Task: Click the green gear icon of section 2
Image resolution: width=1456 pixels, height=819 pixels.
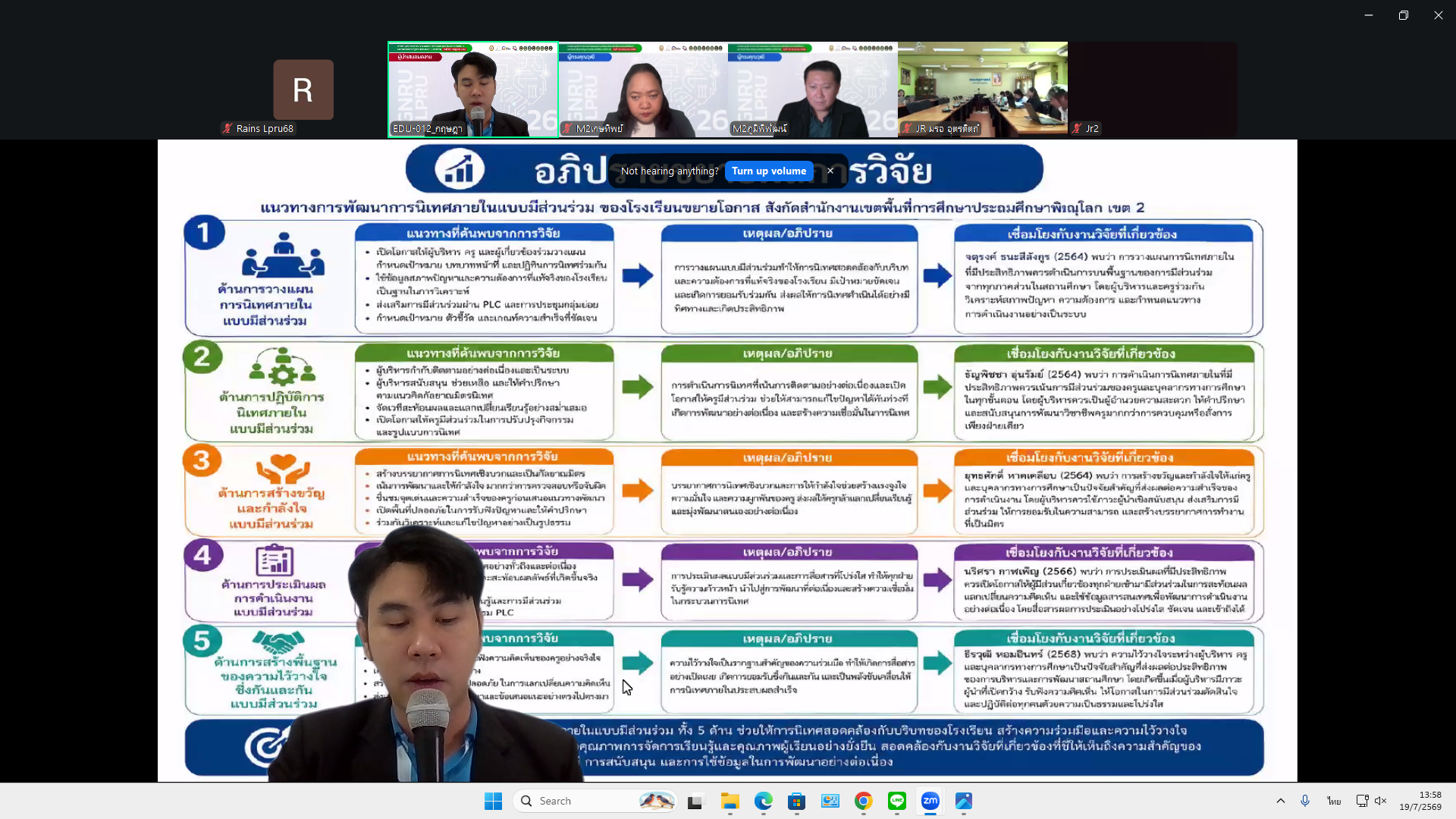Action: pyautogui.click(x=282, y=368)
